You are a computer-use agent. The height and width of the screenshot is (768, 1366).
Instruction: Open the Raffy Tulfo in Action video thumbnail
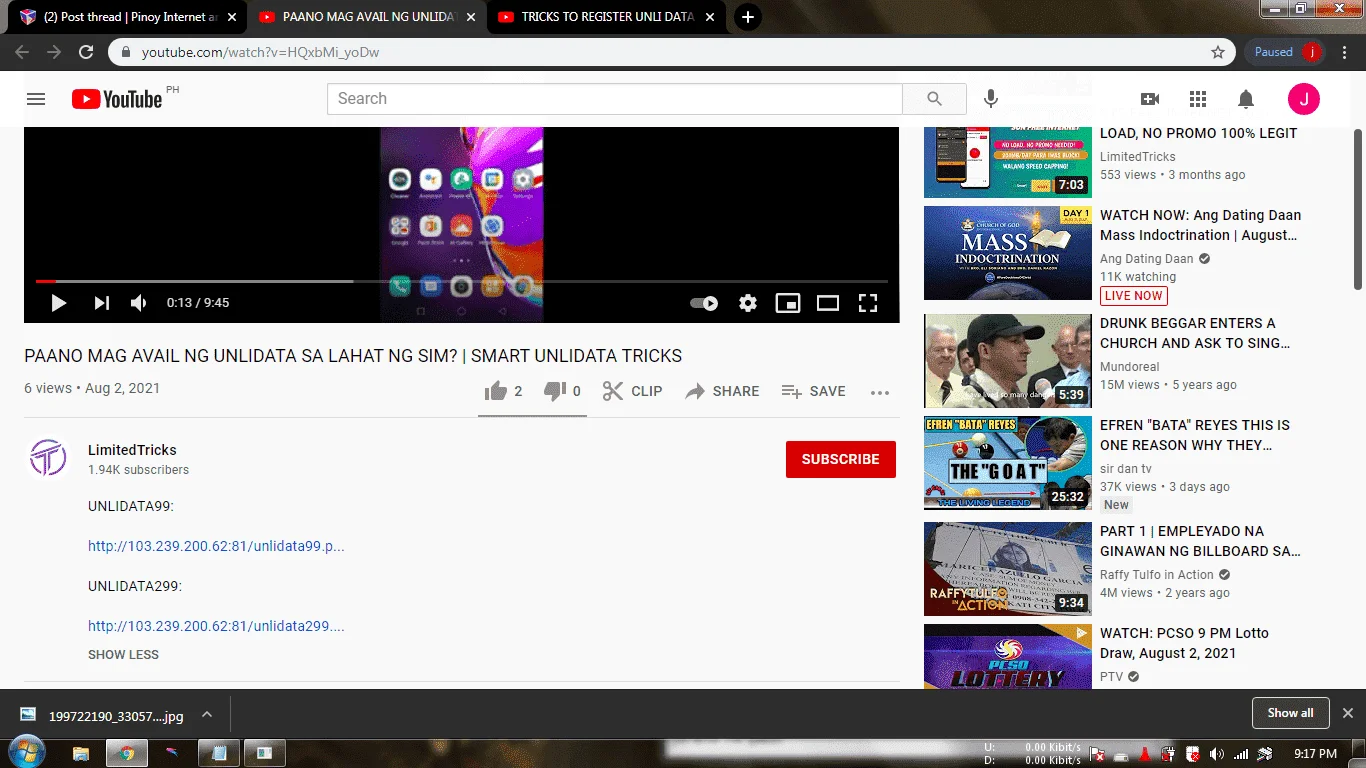[x=1008, y=569]
